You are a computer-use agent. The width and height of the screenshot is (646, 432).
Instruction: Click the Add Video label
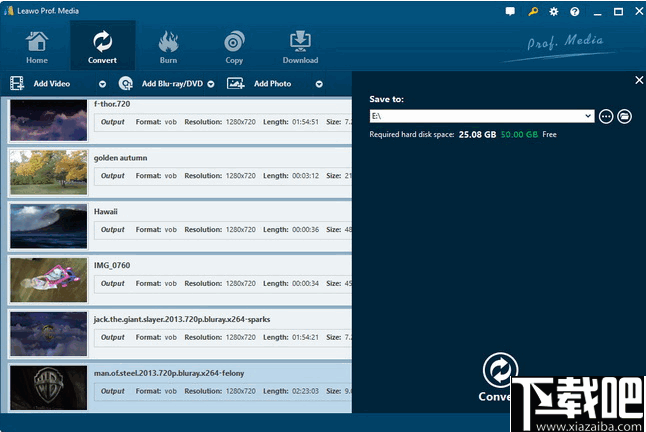coord(51,84)
